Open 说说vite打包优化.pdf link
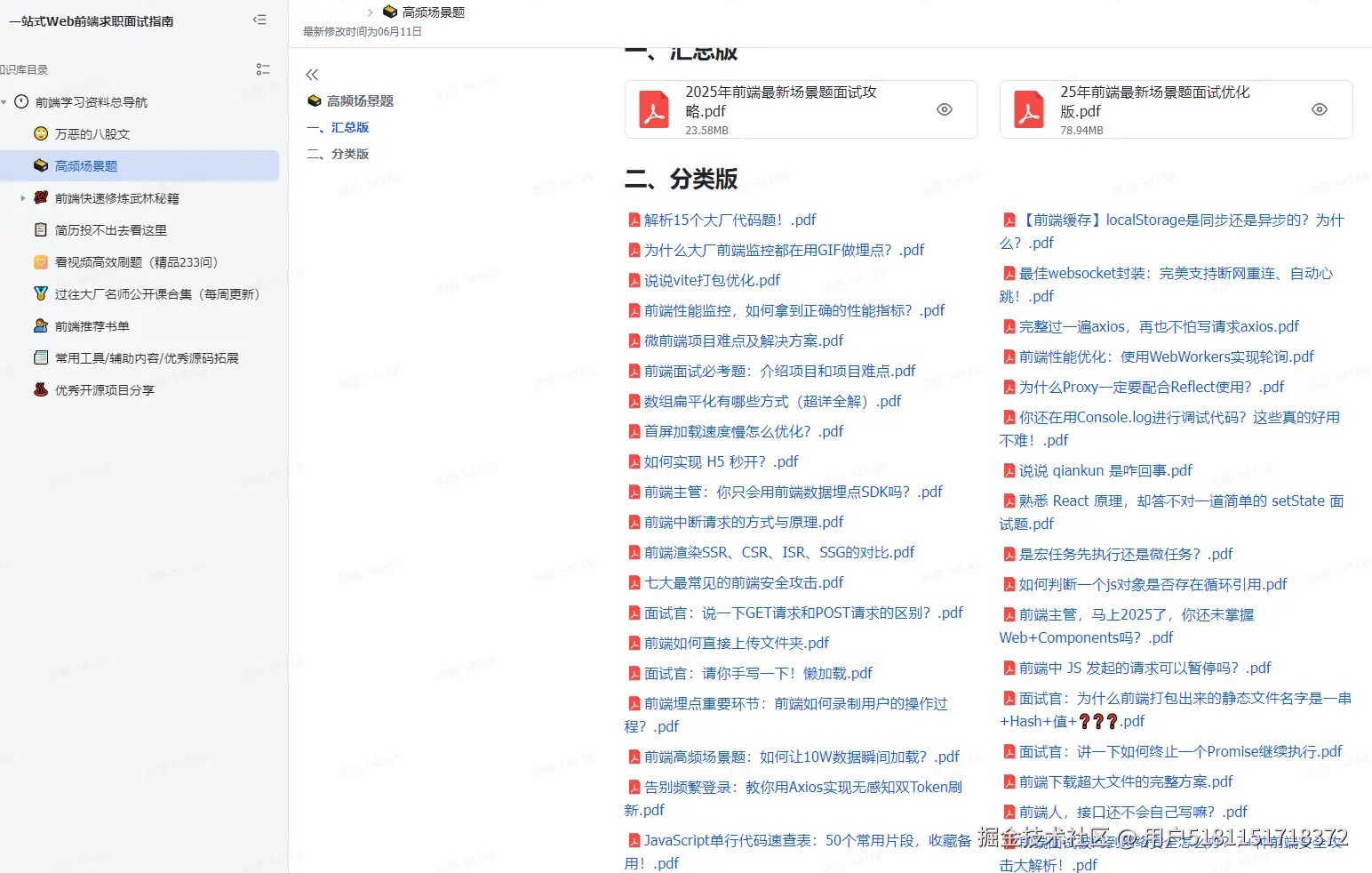The image size is (1372, 873). (x=711, y=279)
